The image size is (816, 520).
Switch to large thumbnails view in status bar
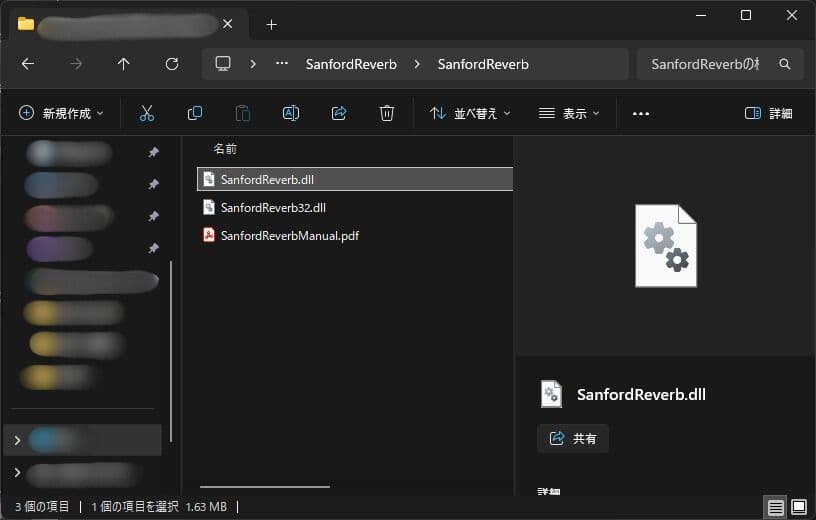click(x=798, y=507)
